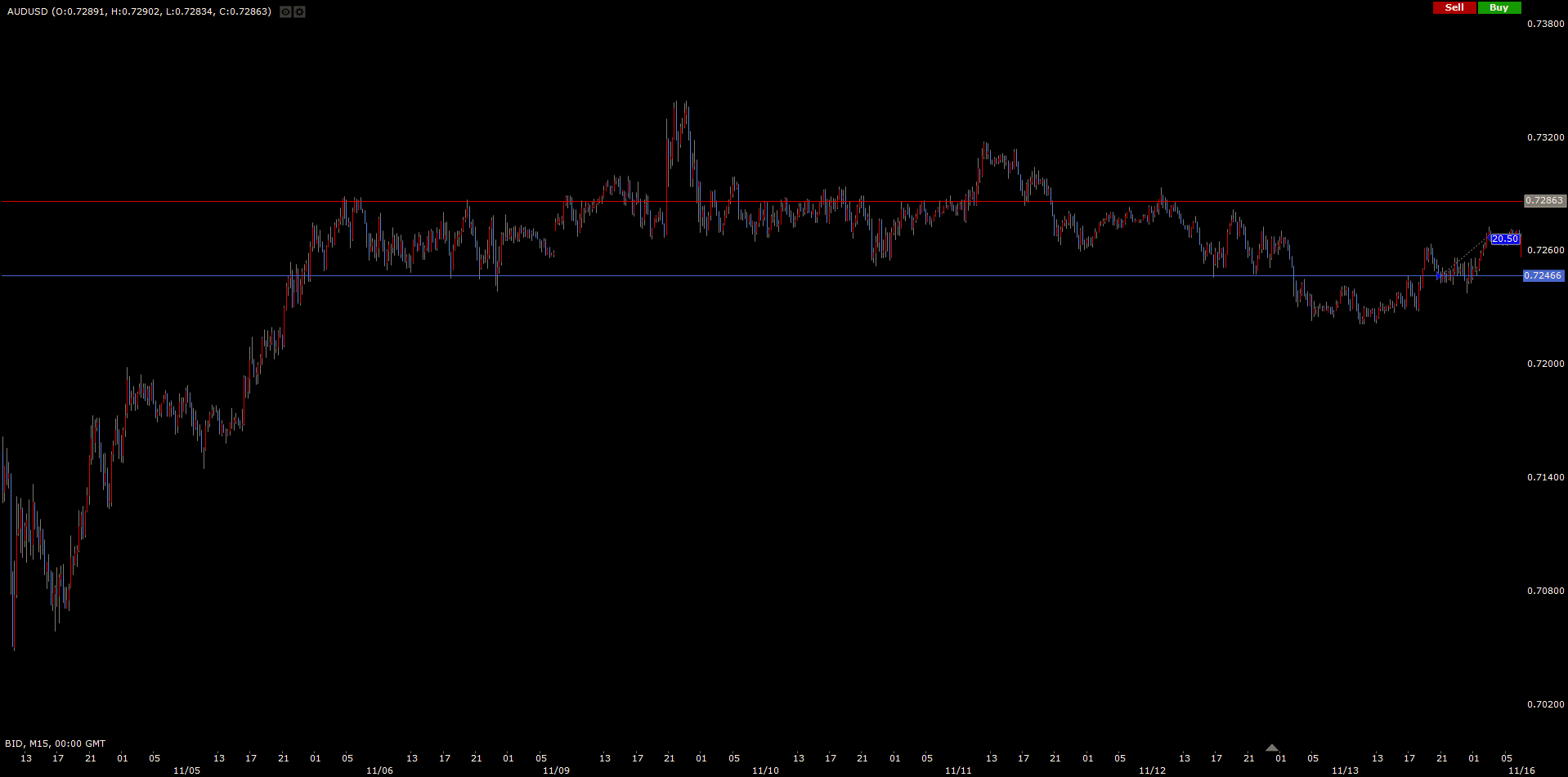Select the 0.72863 current price tag

1543,201
